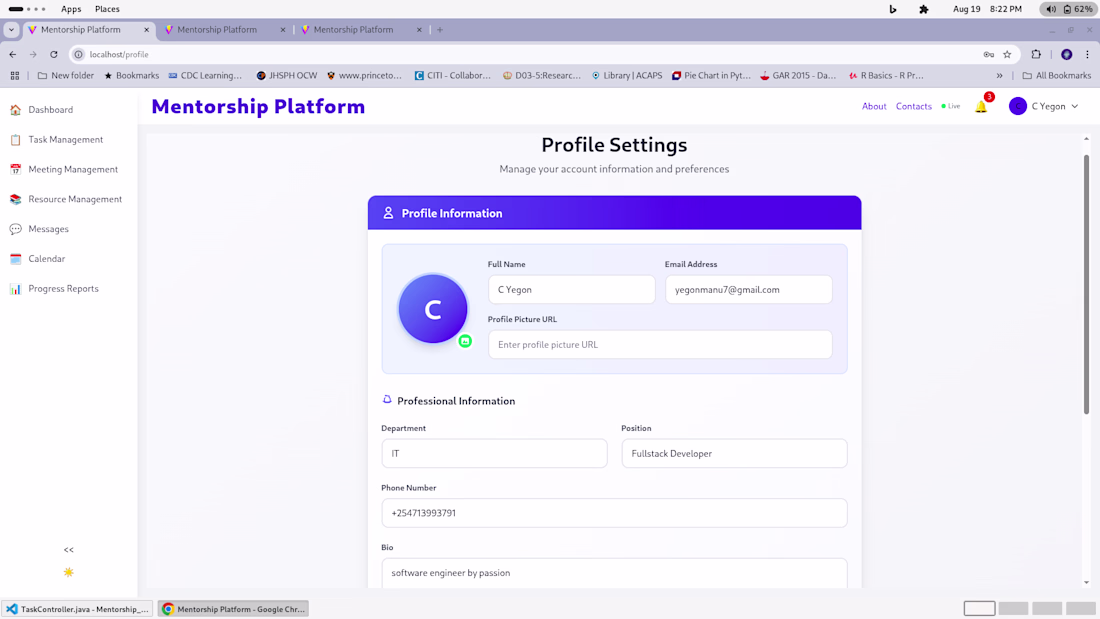The image size is (1100, 619).
Task: Bookmark this page with the star
Action: [x=1007, y=55]
